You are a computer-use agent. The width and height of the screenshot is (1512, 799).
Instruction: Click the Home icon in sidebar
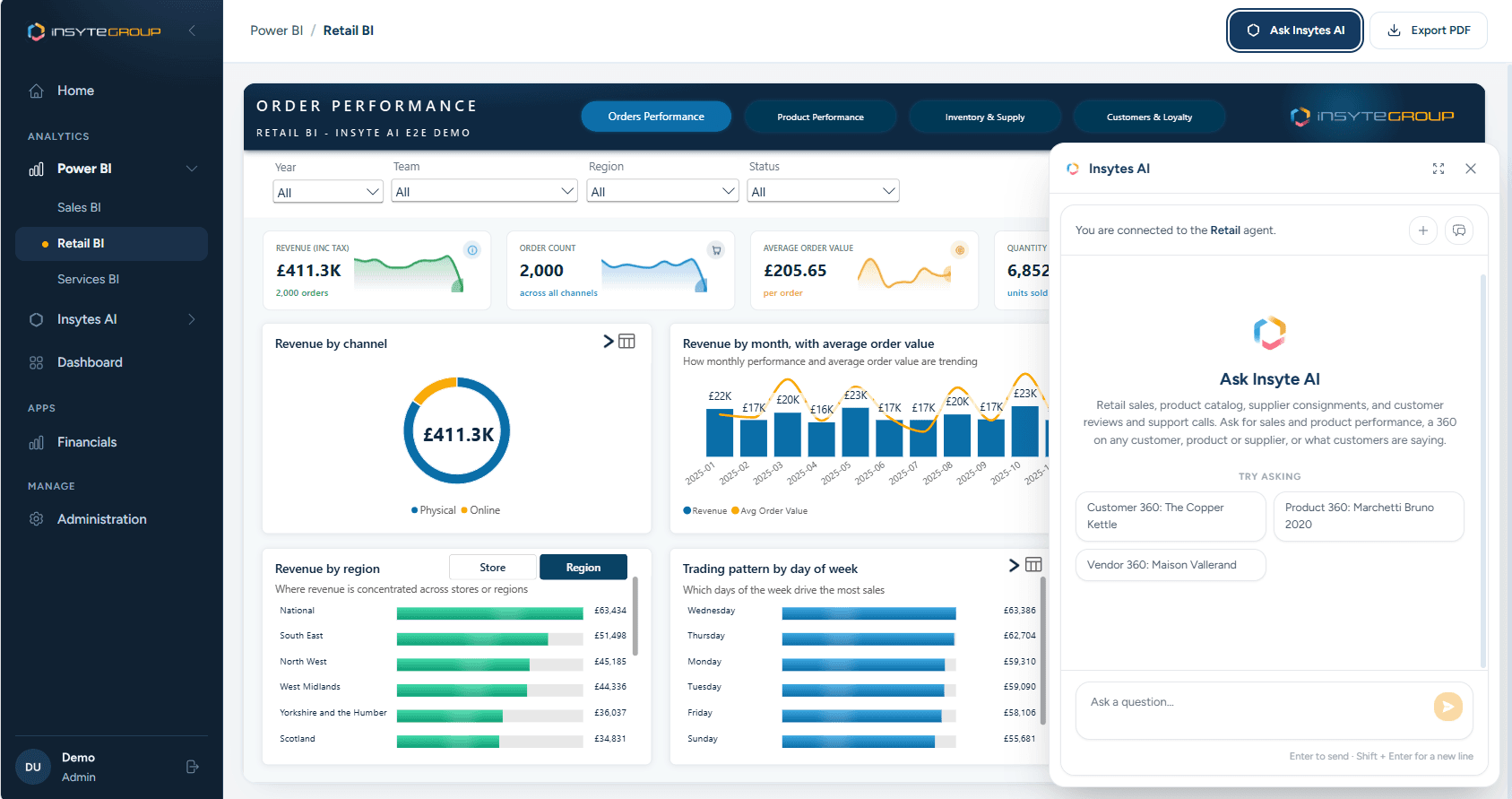point(36,91)
